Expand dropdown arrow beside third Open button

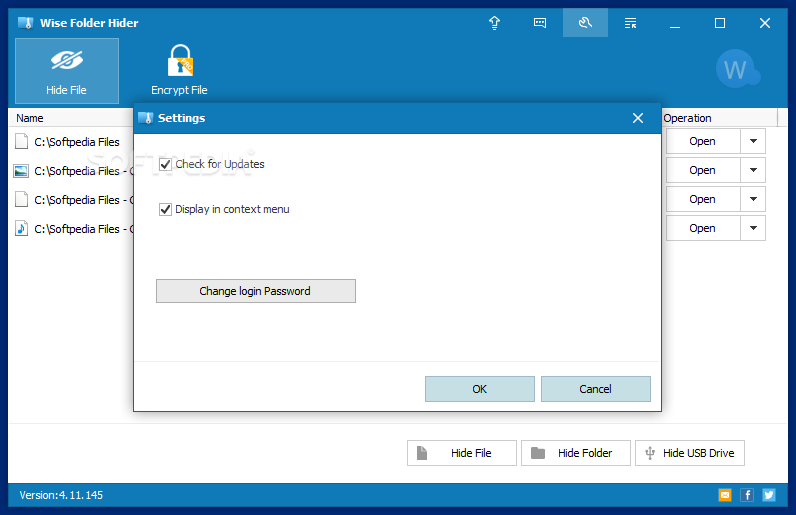tap(753, 199)
